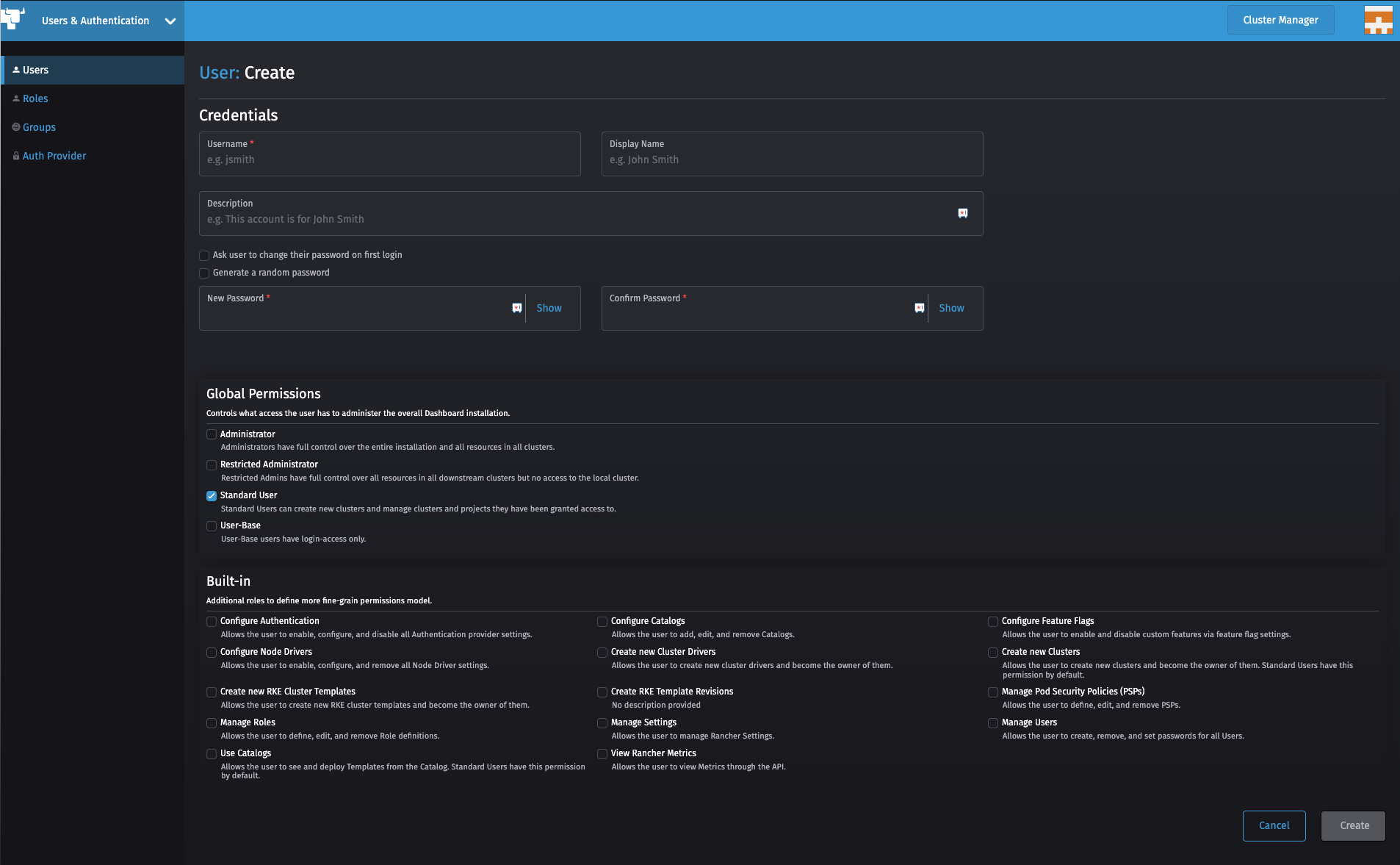Open the user avatar menu
The height and width of the screenshot is (865, 1400).
pos(1378,20)
